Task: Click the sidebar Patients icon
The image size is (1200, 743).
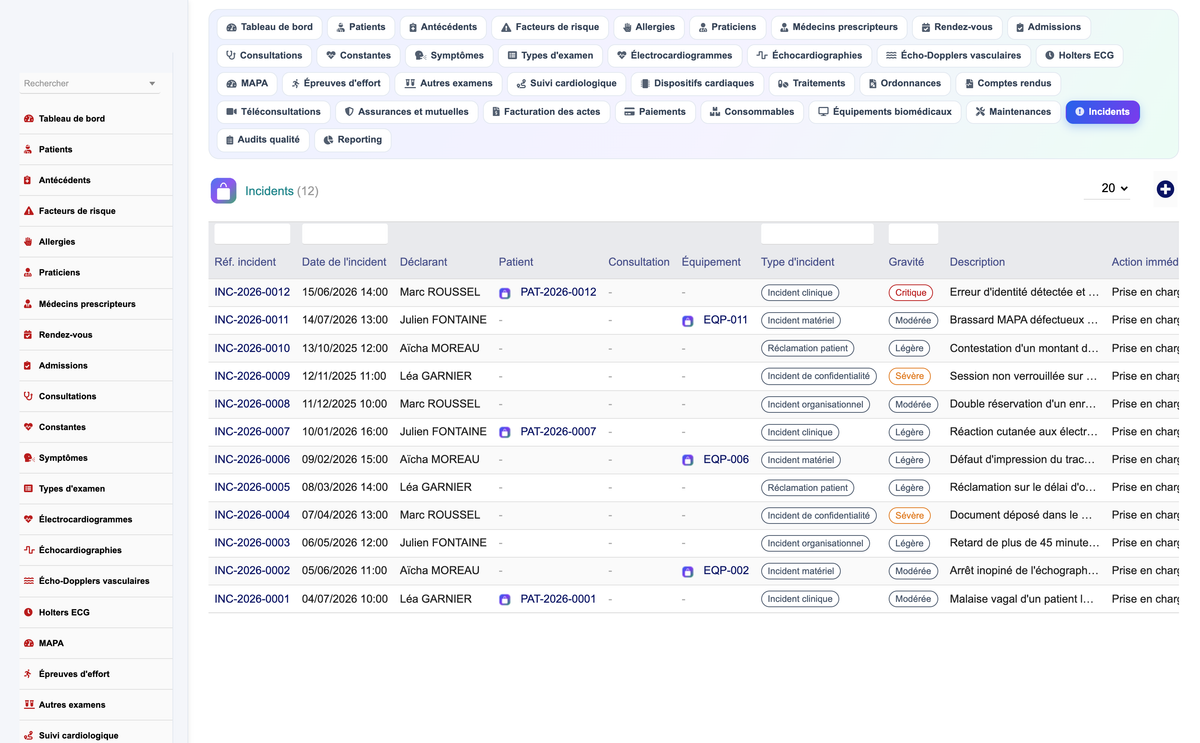Action: 29,150
